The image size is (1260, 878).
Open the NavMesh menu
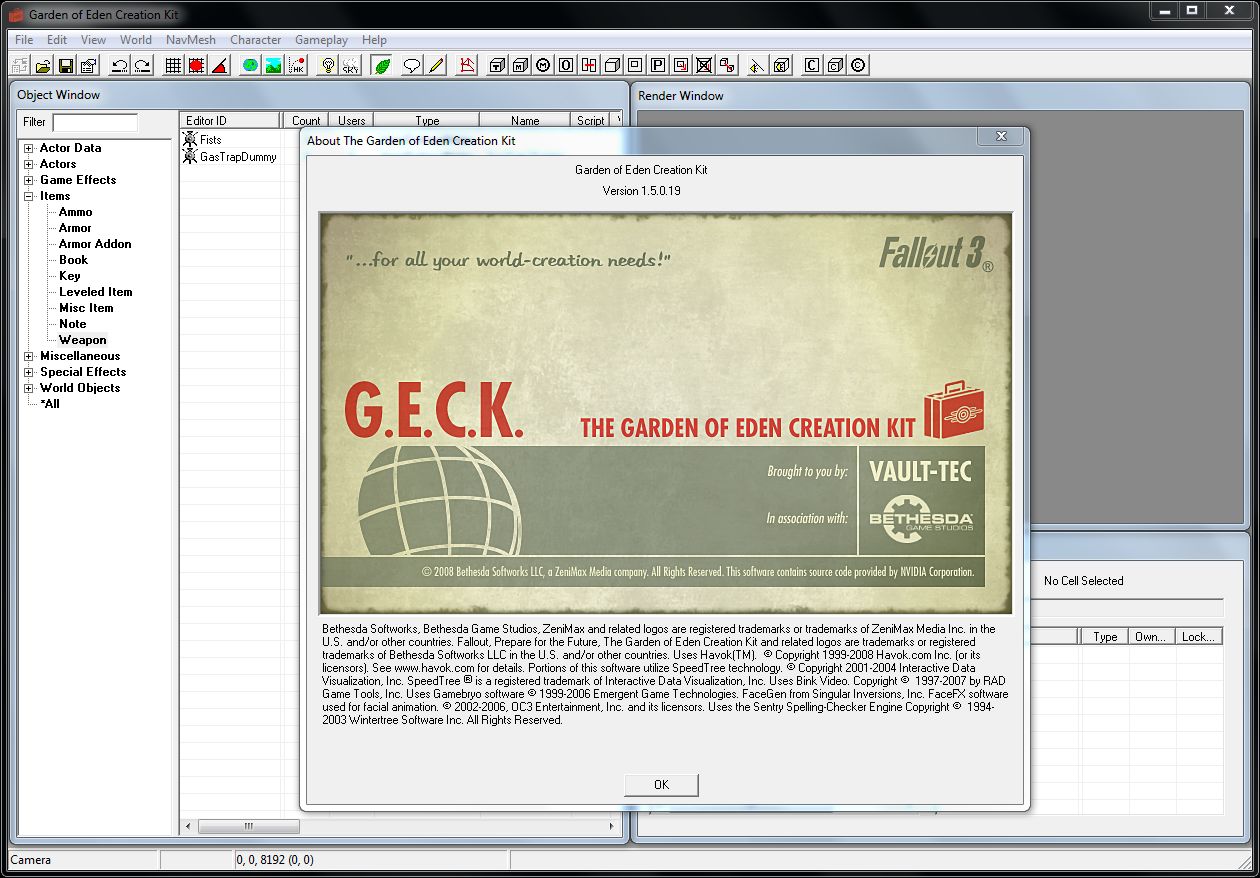190,40
